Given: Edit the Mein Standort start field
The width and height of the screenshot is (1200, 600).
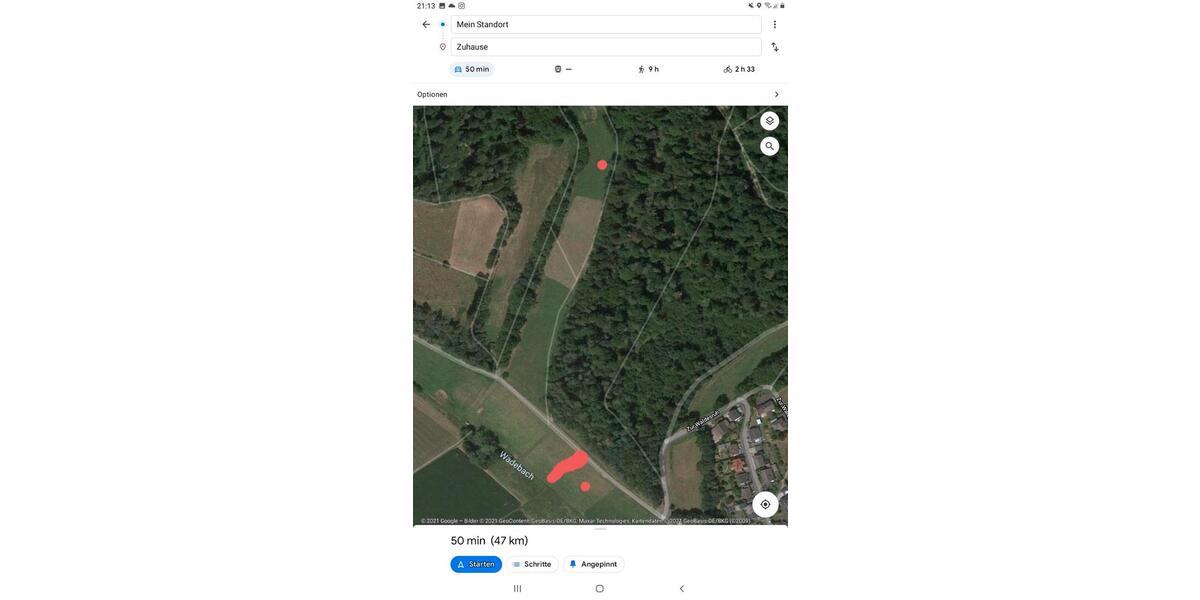Looking at the screenshot, I should coord(606,24).
